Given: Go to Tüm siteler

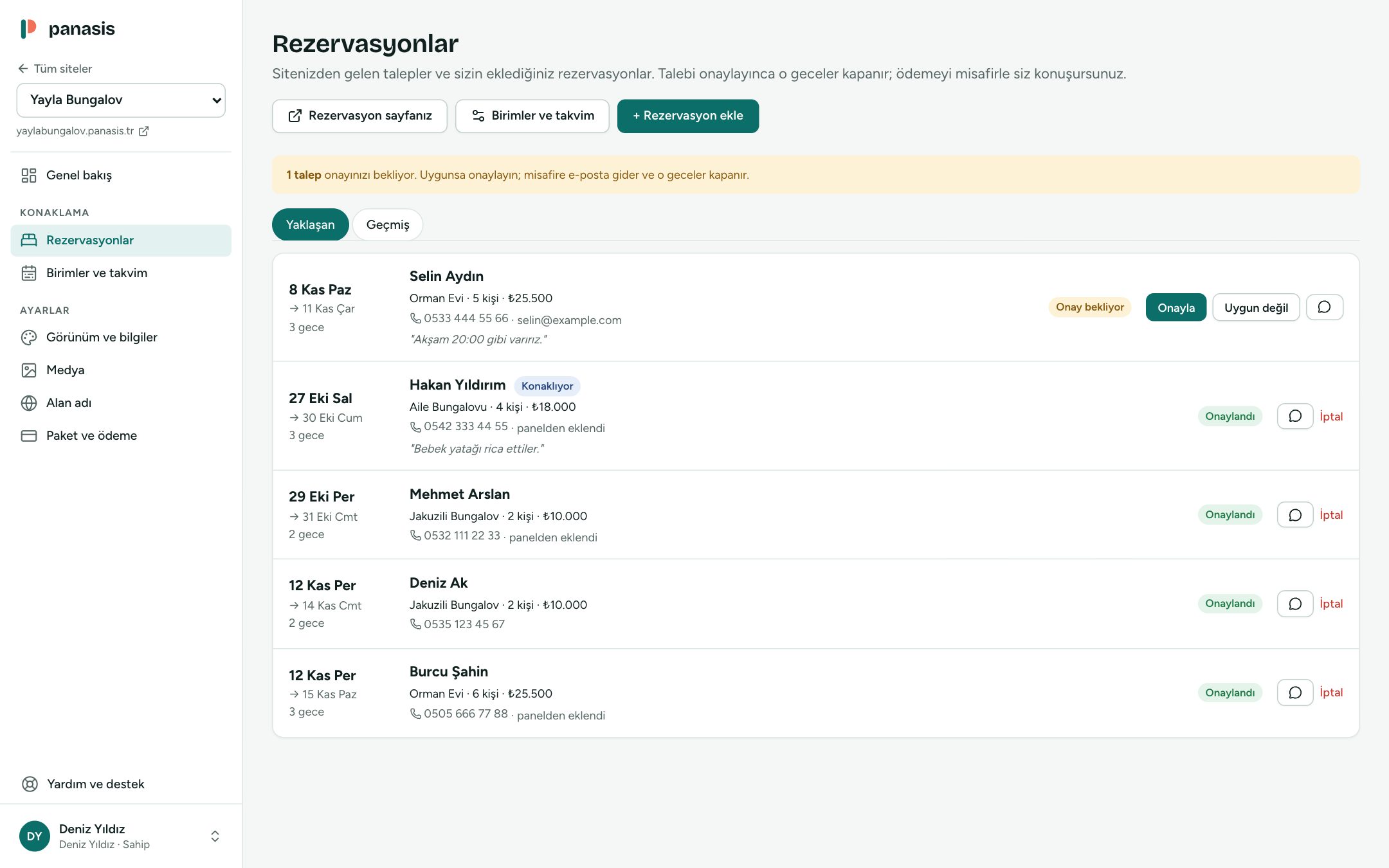Looking at the screenshot, I should click(x=55, y=69).
